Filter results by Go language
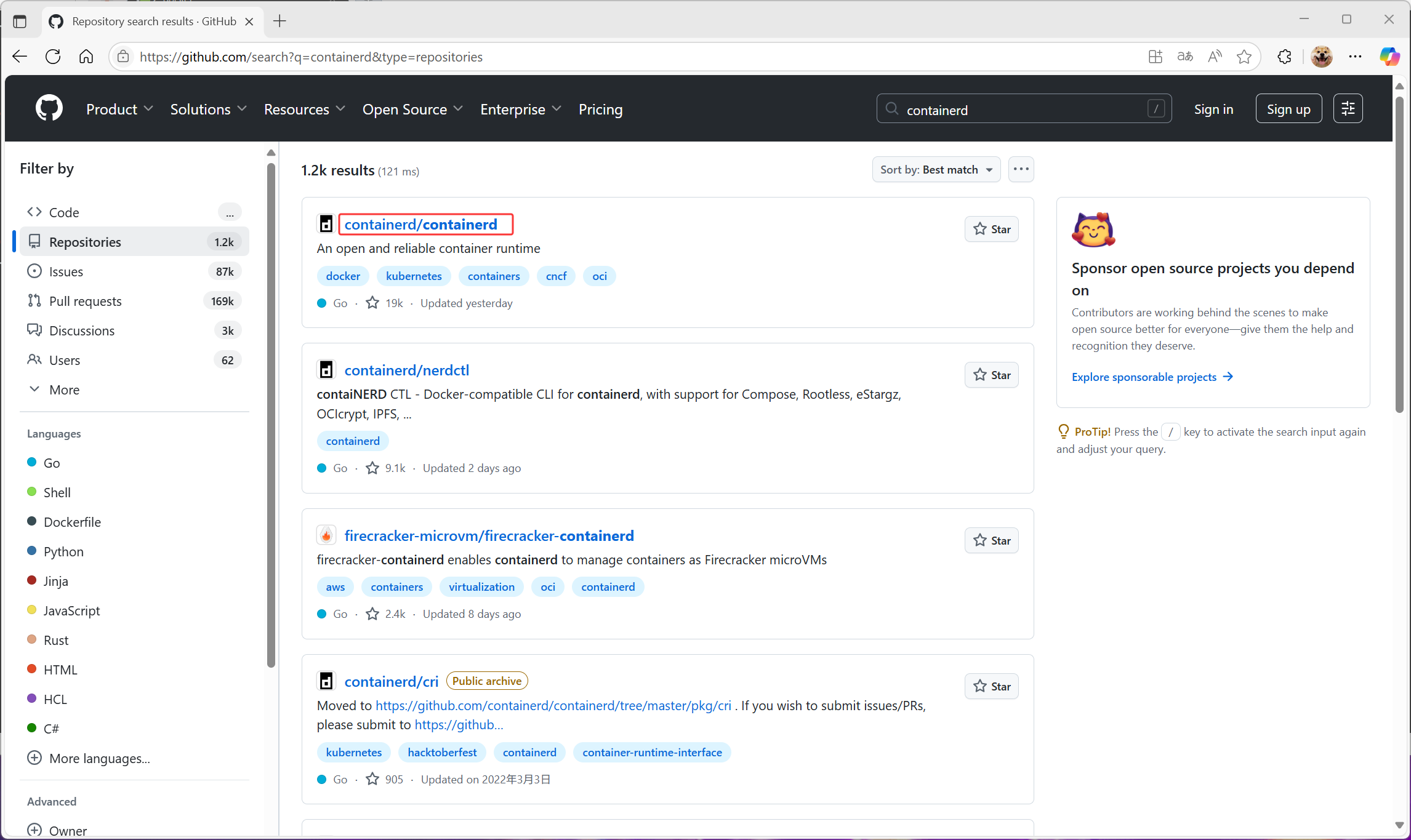The height and width of the screenshot is (840, 1411). [52, 463]
